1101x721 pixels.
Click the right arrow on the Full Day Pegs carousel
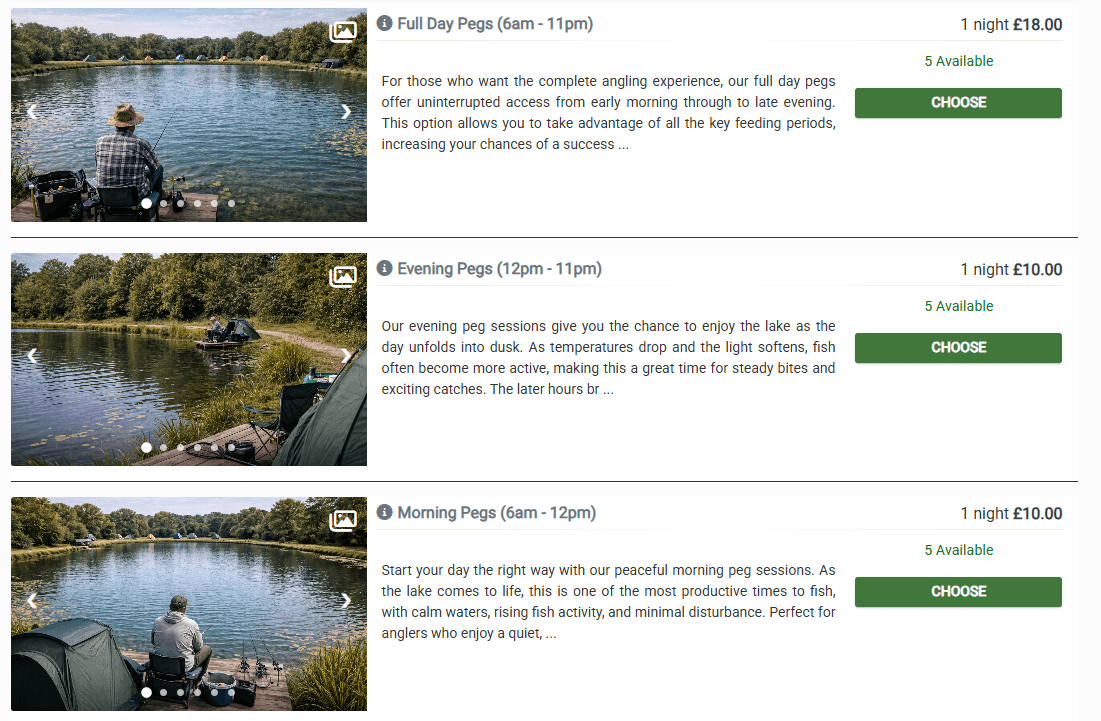click(346, 113)
